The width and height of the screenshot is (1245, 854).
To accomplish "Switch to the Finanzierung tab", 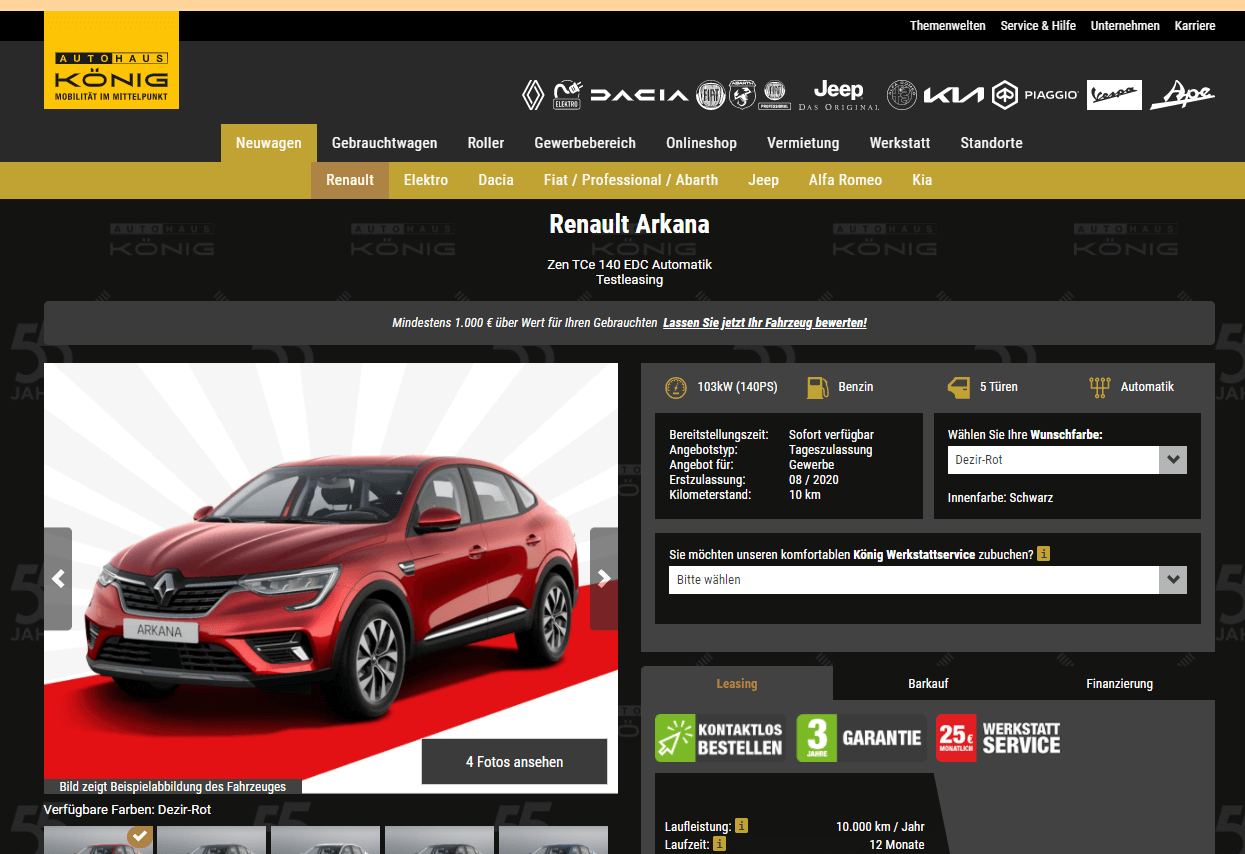I will pyautogui.click(x=1120, y=684).
